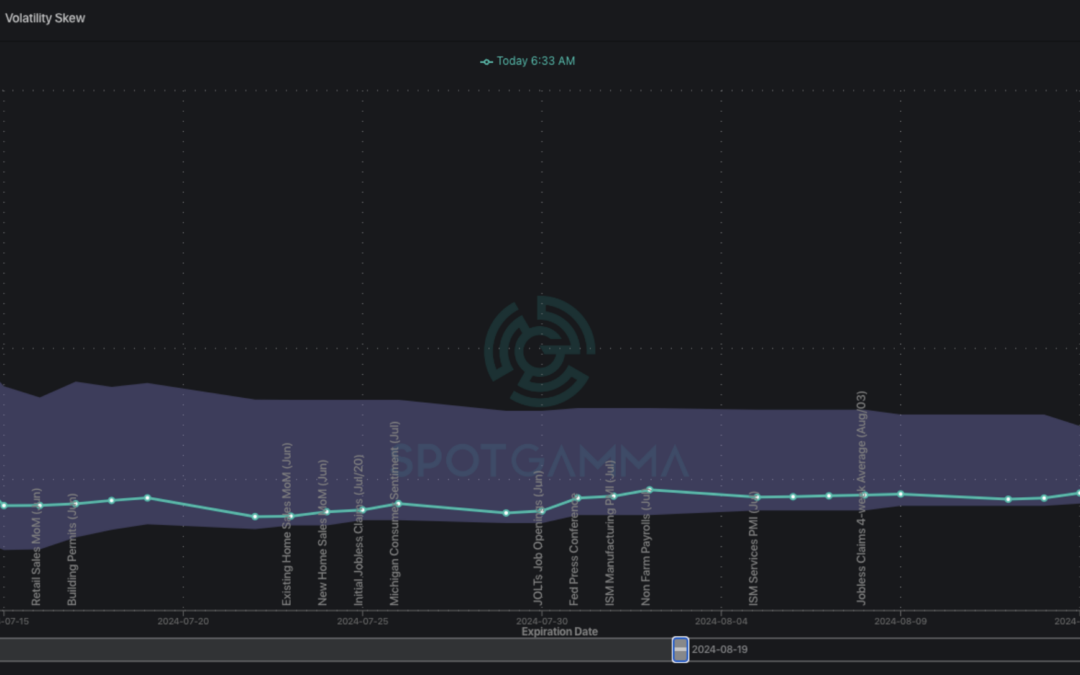Screen dimensions: 1080x675
Task: Click the Jobless Claims 4-week Average (Aug/03) label
Action: [861, 498]
